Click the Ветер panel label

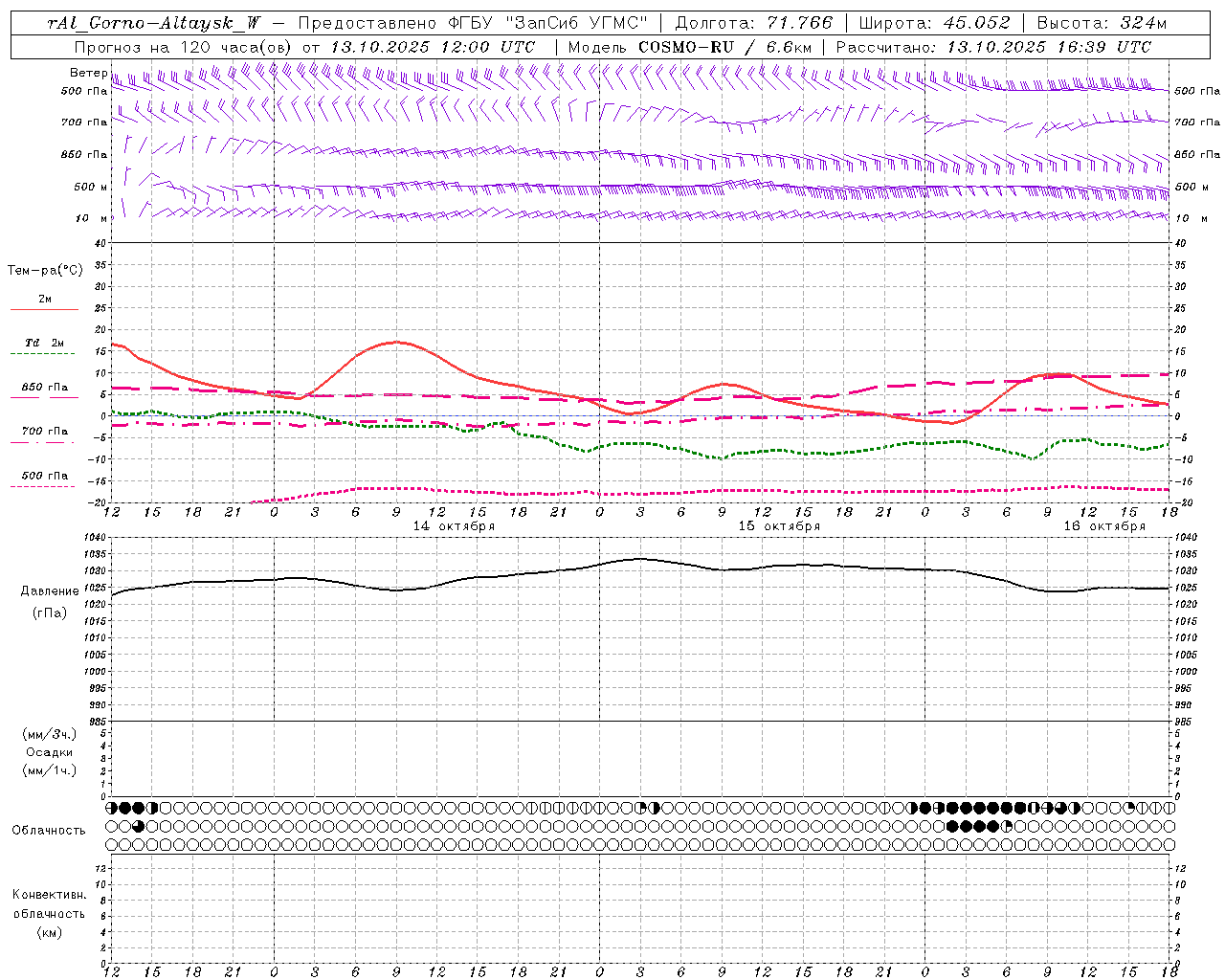(x=88, y=73)
